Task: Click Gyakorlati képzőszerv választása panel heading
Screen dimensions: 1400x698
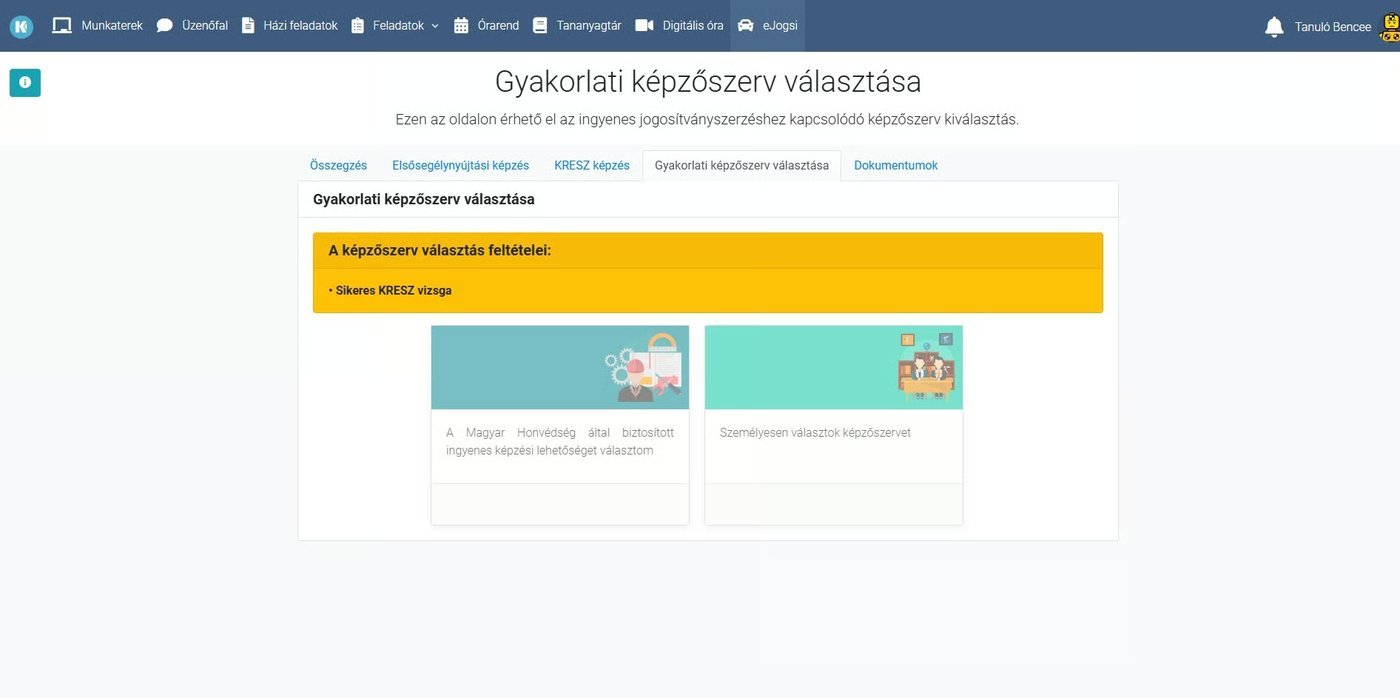Action: pos(424,199)
